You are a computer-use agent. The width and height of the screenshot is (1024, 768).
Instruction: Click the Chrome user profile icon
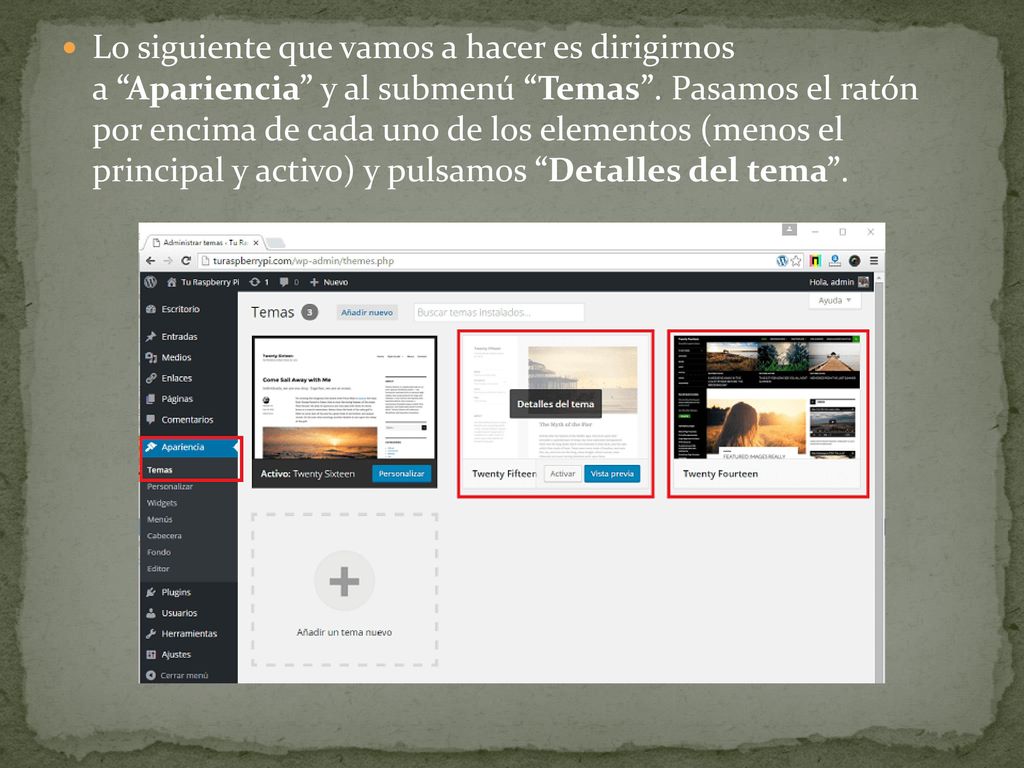[x=790, y=230]
